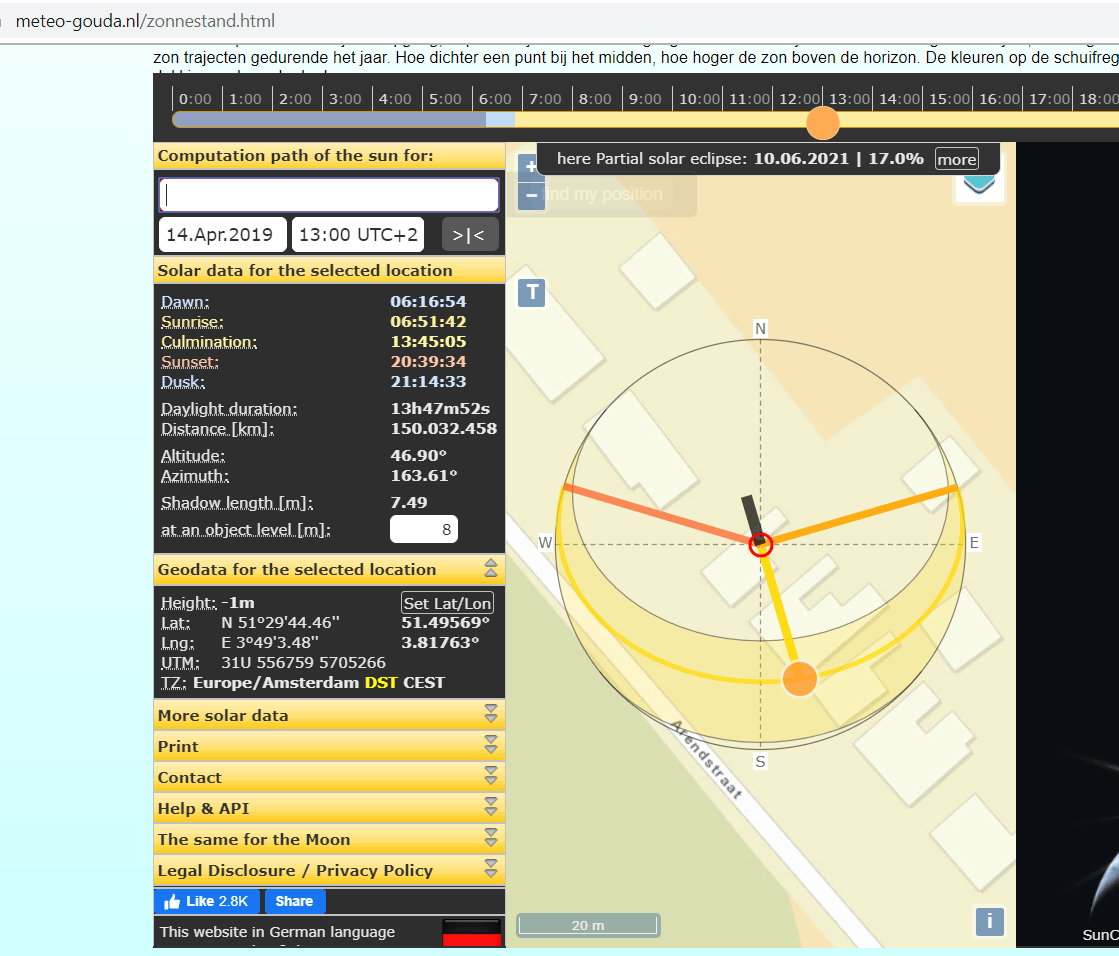Zoom out the map with minus button
This screenshot has height=956, width=1119.
531,195
